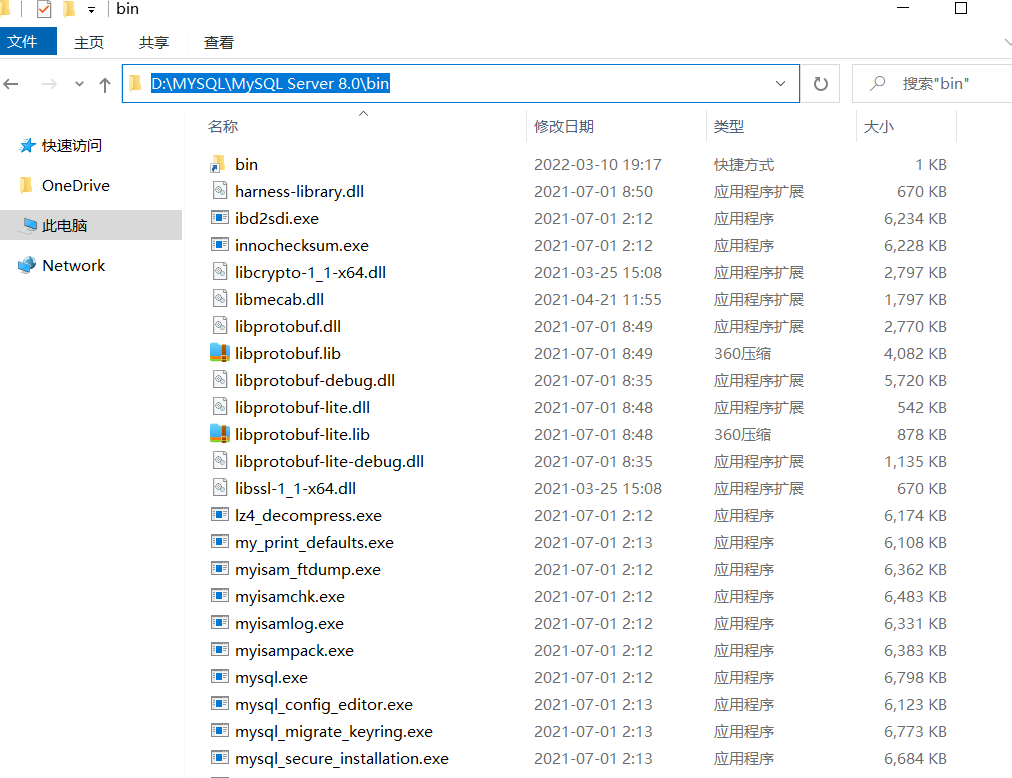1012x778 pixels.
Task: Open the recent locations dropdown
Action: (x=79, y=84)
